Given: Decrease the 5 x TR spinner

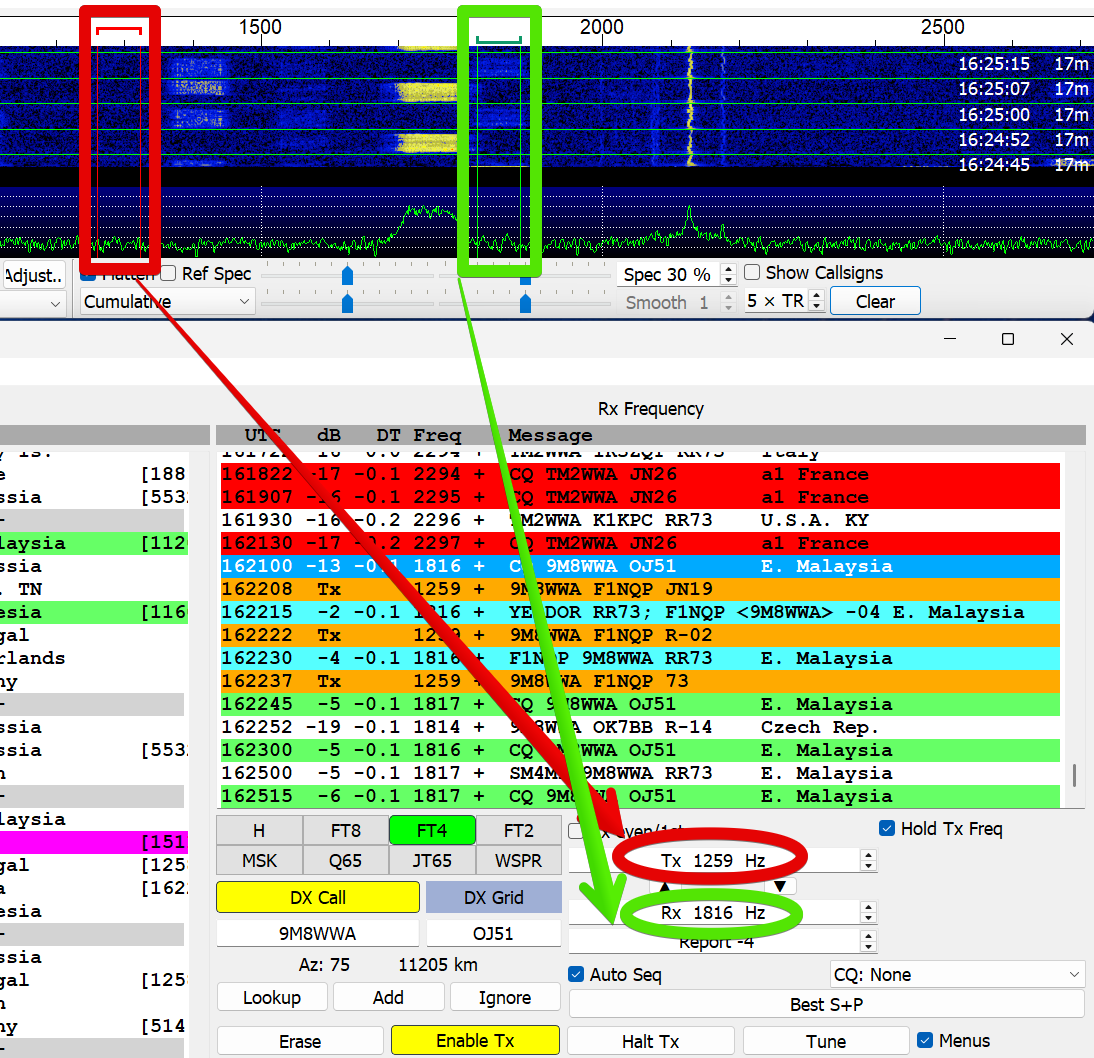Looking at the screenshot, I should (x=817, y=307).
